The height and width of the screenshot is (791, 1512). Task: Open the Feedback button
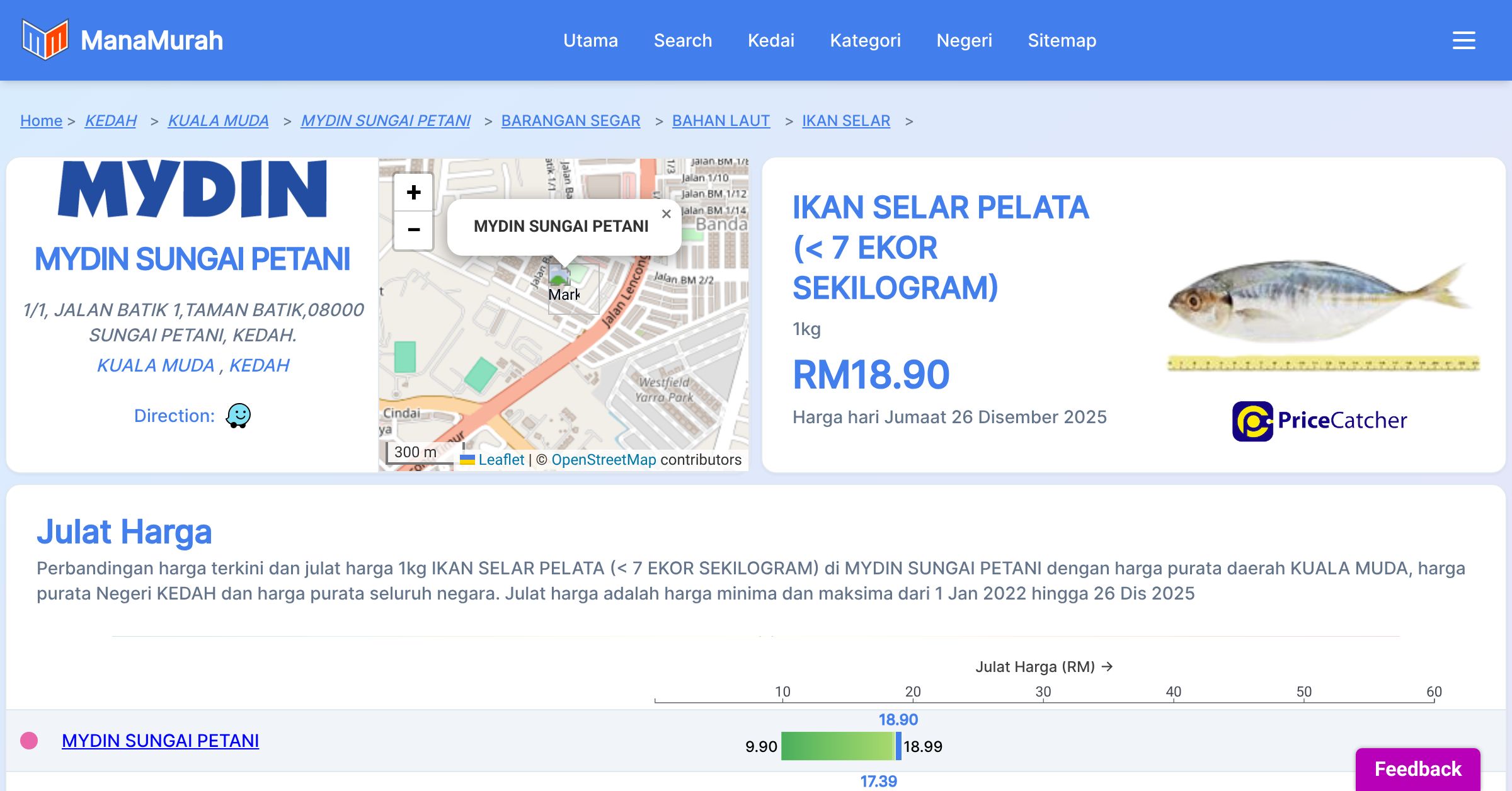pyautogui.click(x=1417, y=768)
